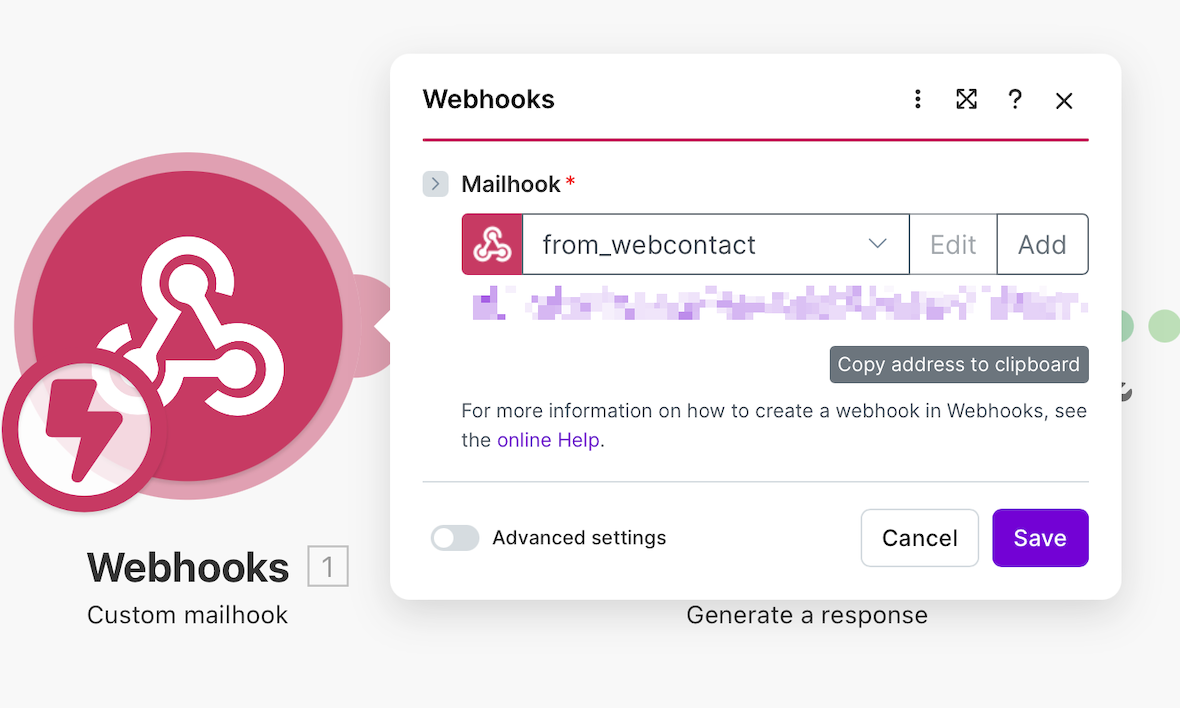This screenshot has width=1180, height=708.
Task: Open the from_webcontact dropdown
Action: coord(715,245)
